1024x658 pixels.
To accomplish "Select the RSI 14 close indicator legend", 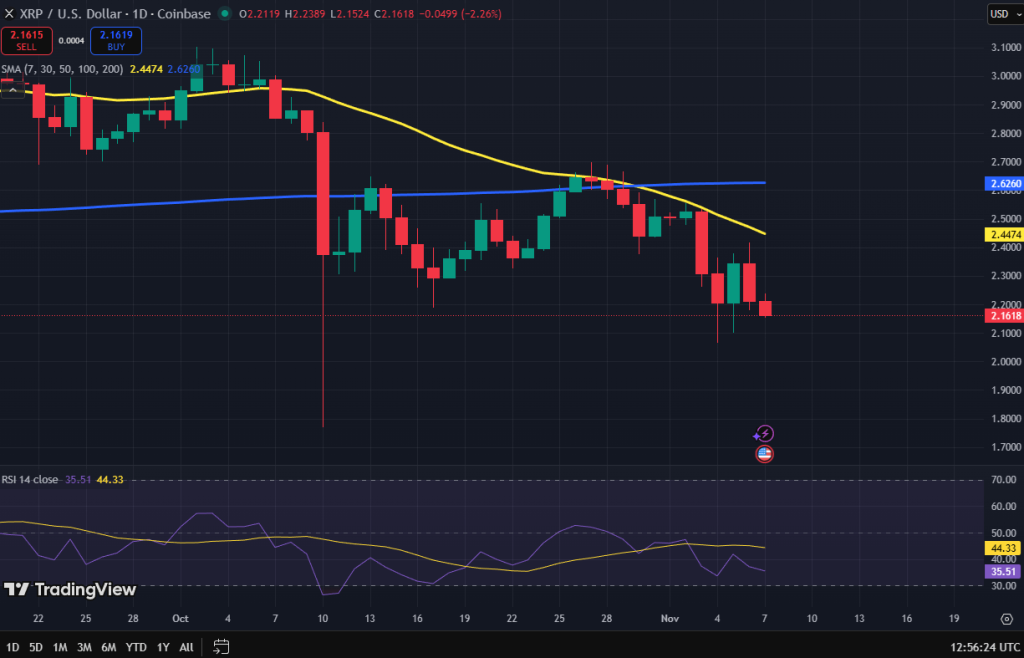I will tap(29, 479).
